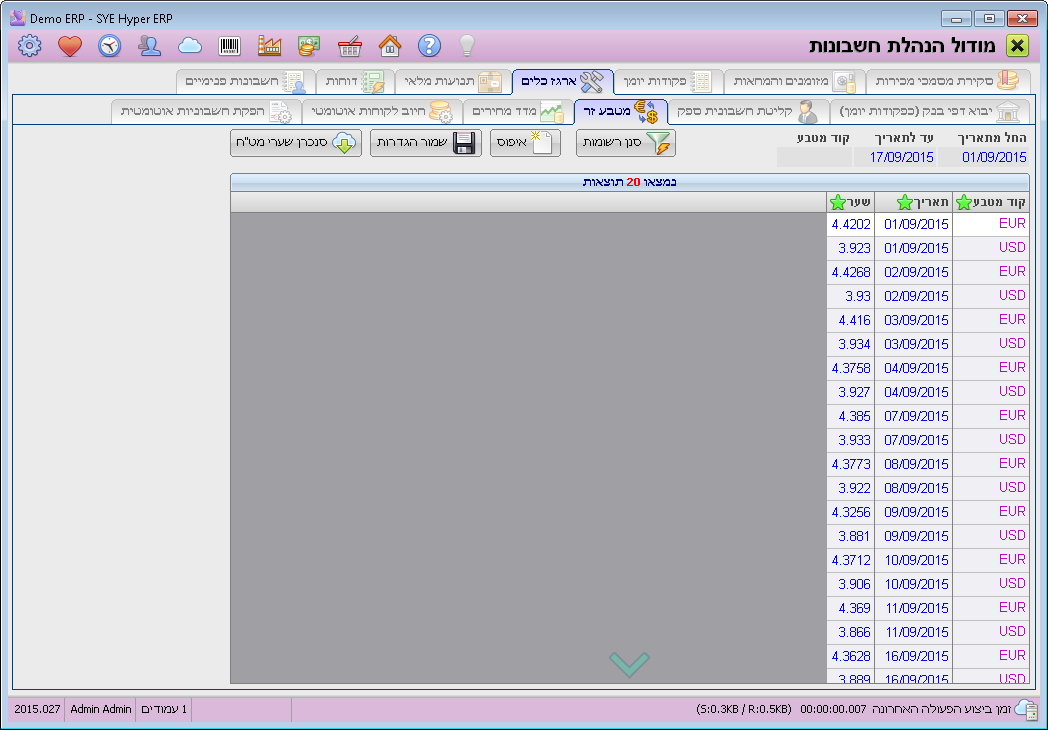Go to the home icon
Image resolution: width=1048 pixels, height=730 pixels.
coord(389,45)
